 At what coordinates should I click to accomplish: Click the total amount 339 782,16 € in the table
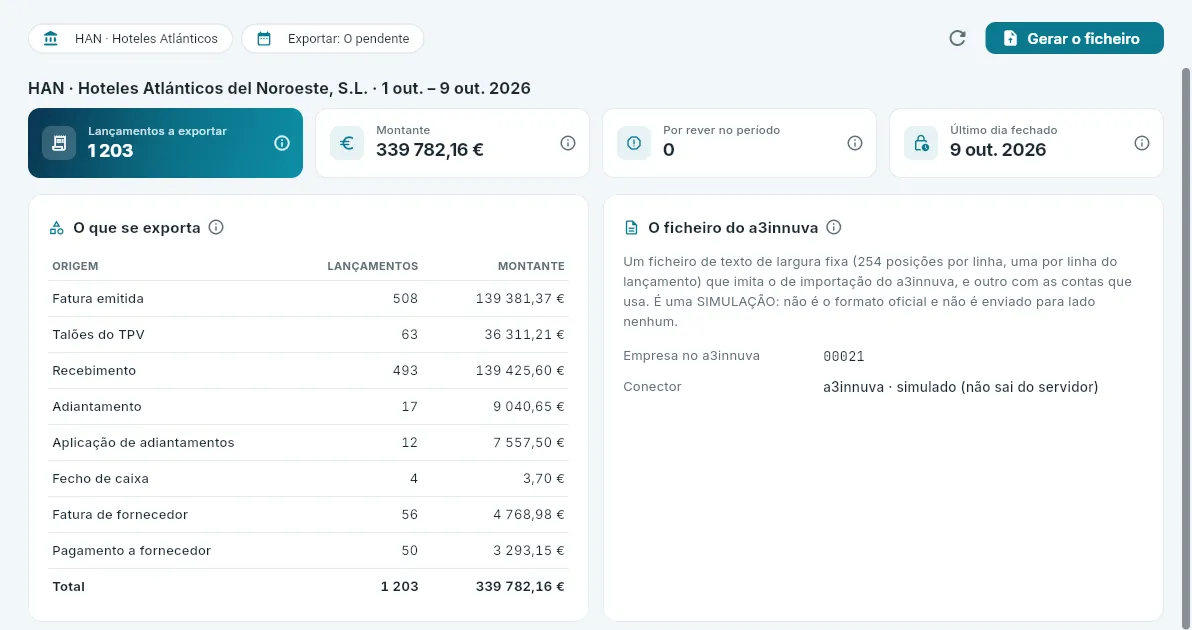pyautogui.click(x=520, y=587)
